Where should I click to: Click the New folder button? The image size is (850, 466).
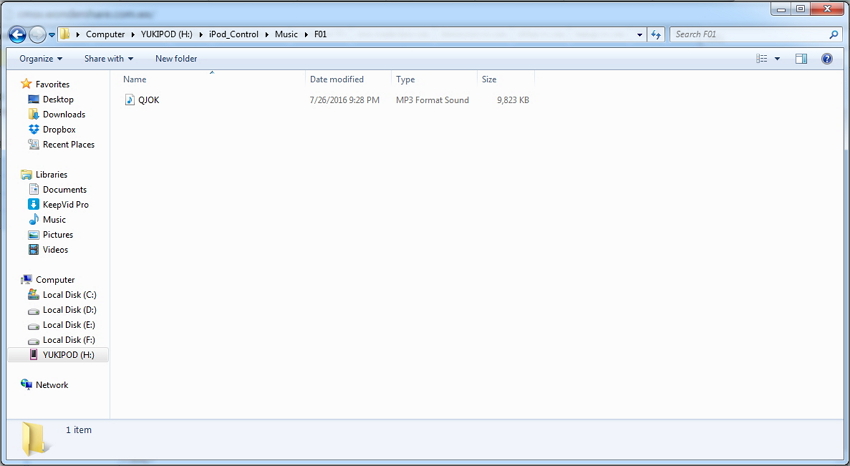(x=176, y=59)
